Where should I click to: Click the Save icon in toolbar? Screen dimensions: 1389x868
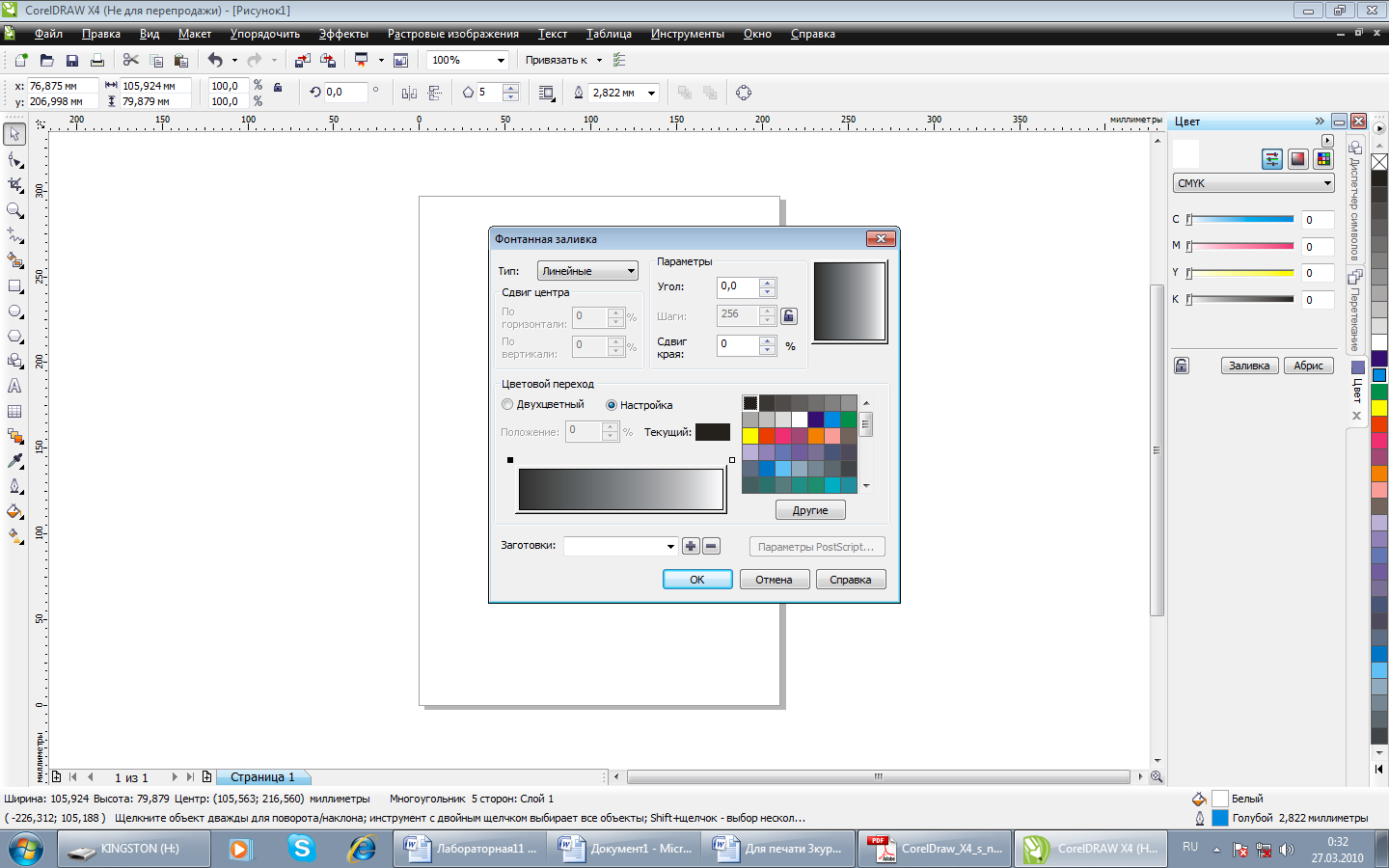71,60
